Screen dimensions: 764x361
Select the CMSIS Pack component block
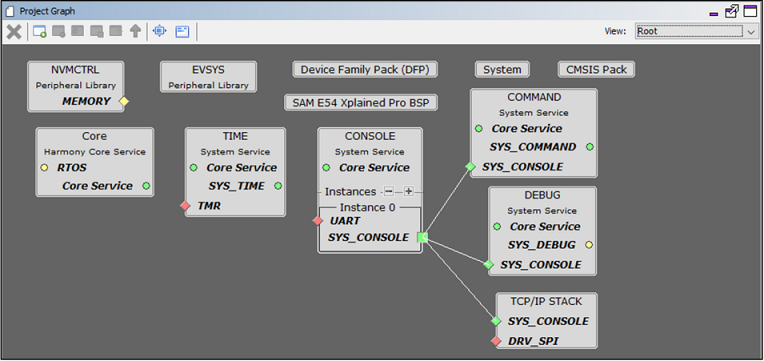596,70
